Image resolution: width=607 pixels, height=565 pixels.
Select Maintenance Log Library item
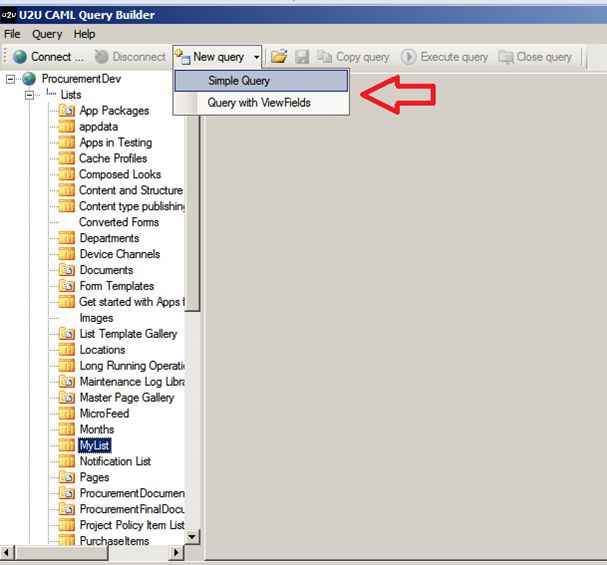pos(132,382)
